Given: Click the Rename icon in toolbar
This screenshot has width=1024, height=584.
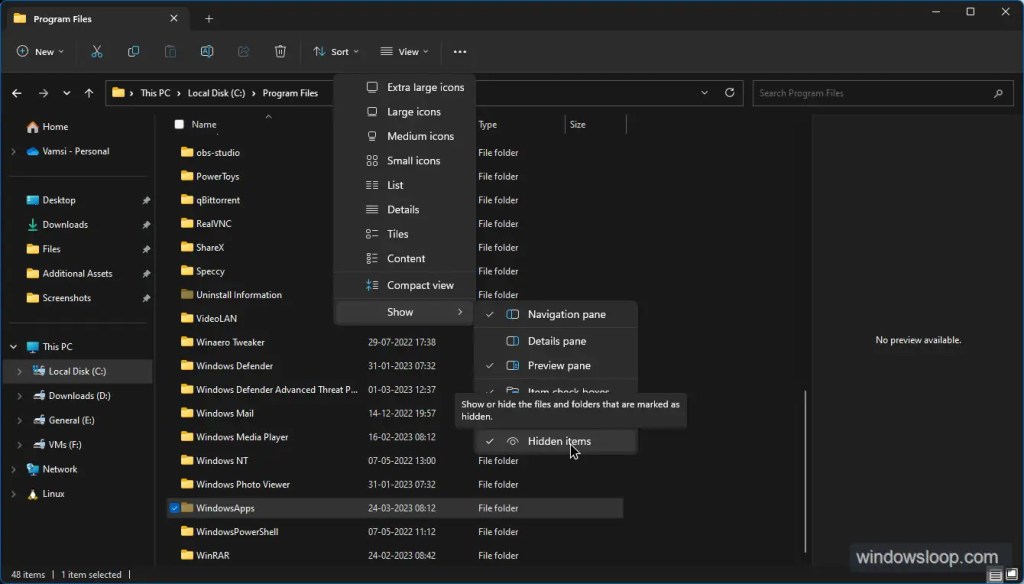Looking at the screenshot, I should point(207,52).
